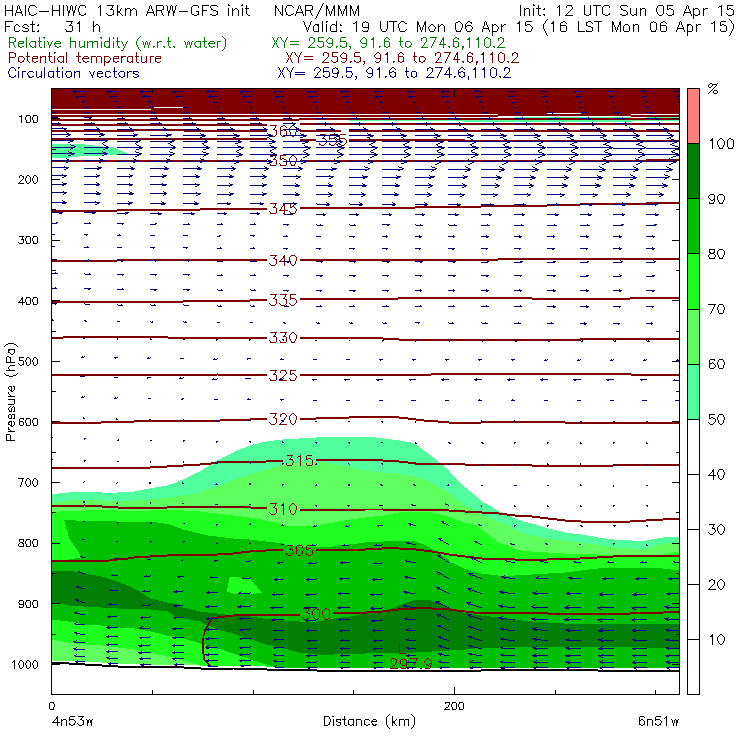Click the 360 potential temperature contour label
This screenshot has width=740, height=740.
(x=283, y=131)
